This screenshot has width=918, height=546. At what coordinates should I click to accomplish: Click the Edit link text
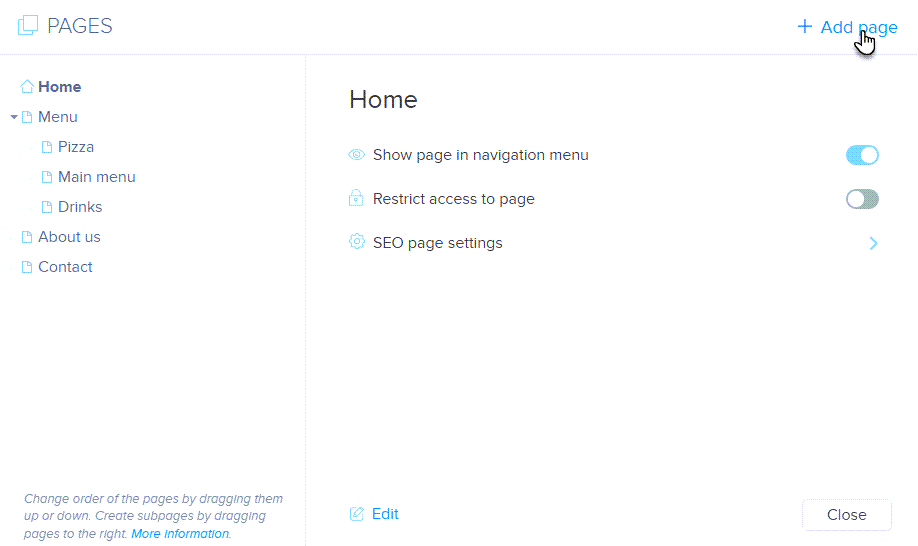click(x=385, y=514)
